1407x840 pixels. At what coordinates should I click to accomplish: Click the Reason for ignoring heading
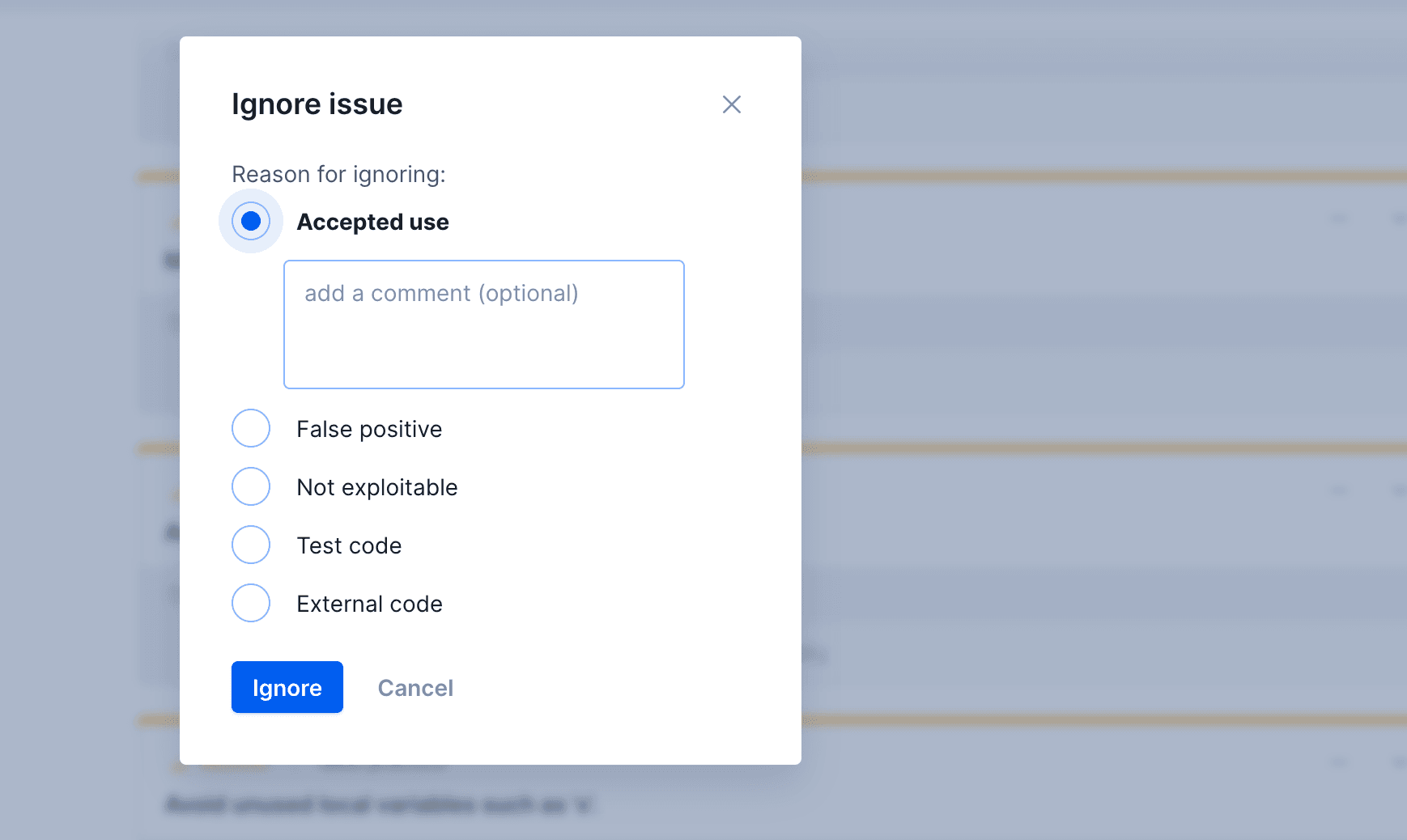click(x=338, y=174)
